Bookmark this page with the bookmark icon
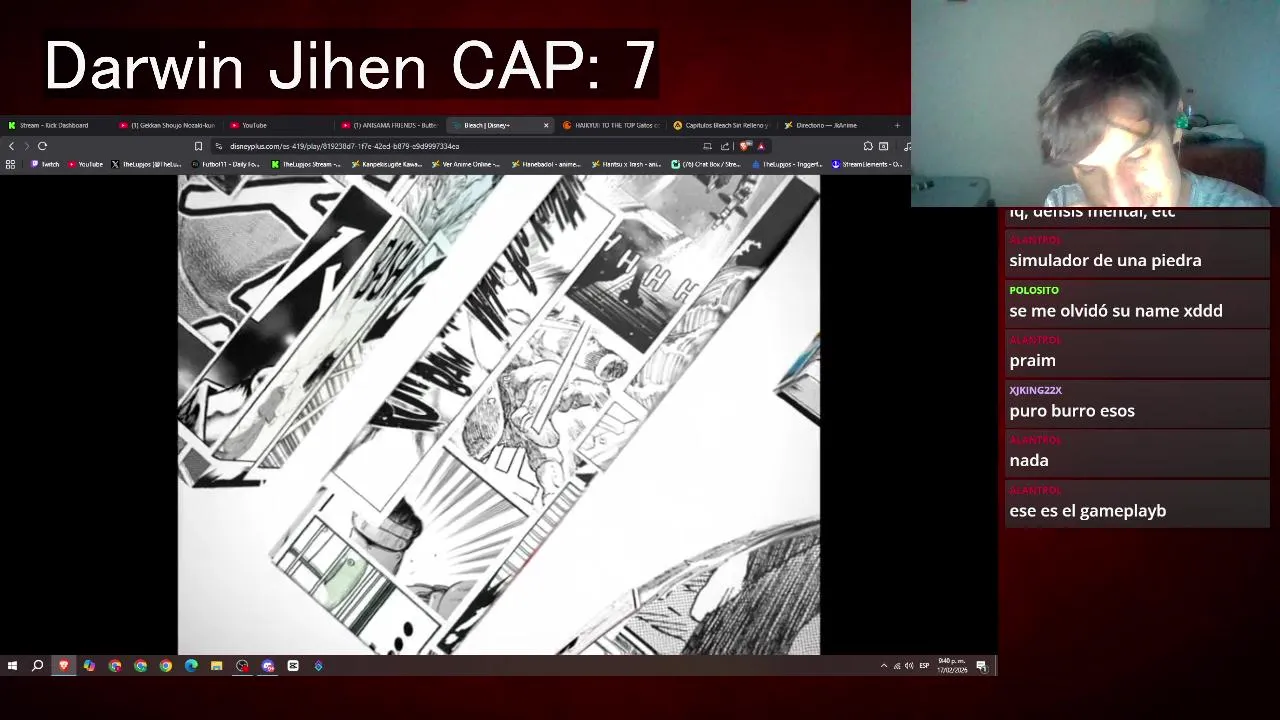Image resolution: width=1280 pixels, height=720 pixels. click(198, 146)
